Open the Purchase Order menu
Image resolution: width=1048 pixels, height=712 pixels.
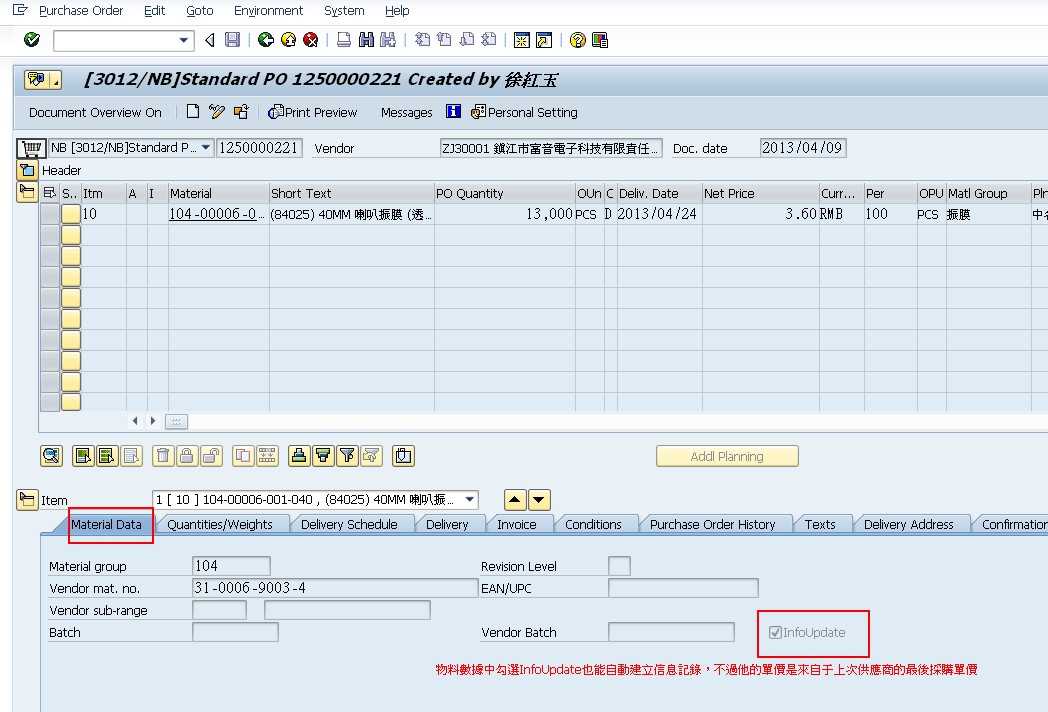point(81,11)
